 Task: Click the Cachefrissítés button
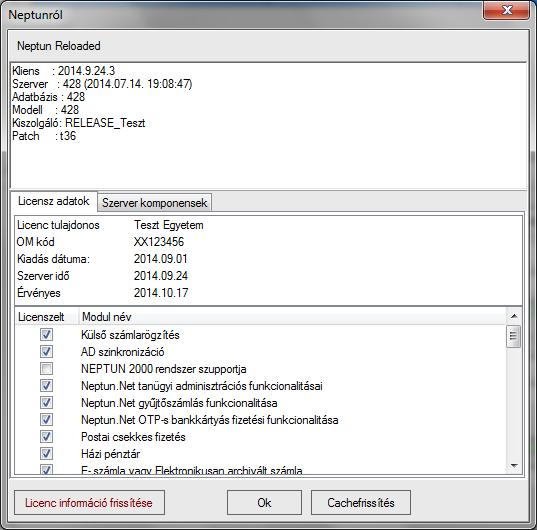(x=361, y=503)
